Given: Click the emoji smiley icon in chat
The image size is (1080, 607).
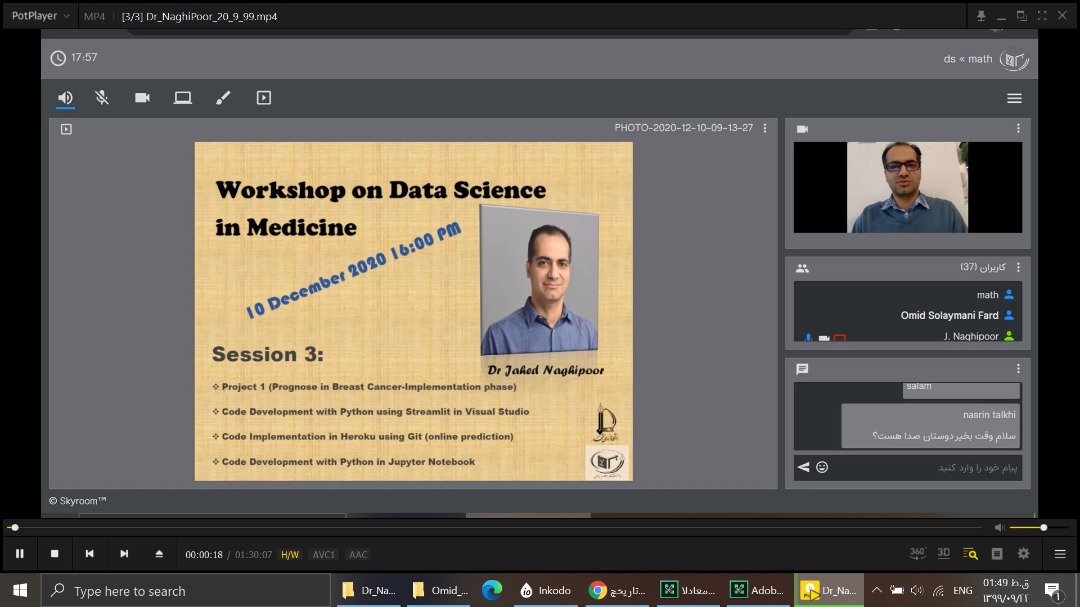Looking at the screenshot, I should tap(822, 467).
